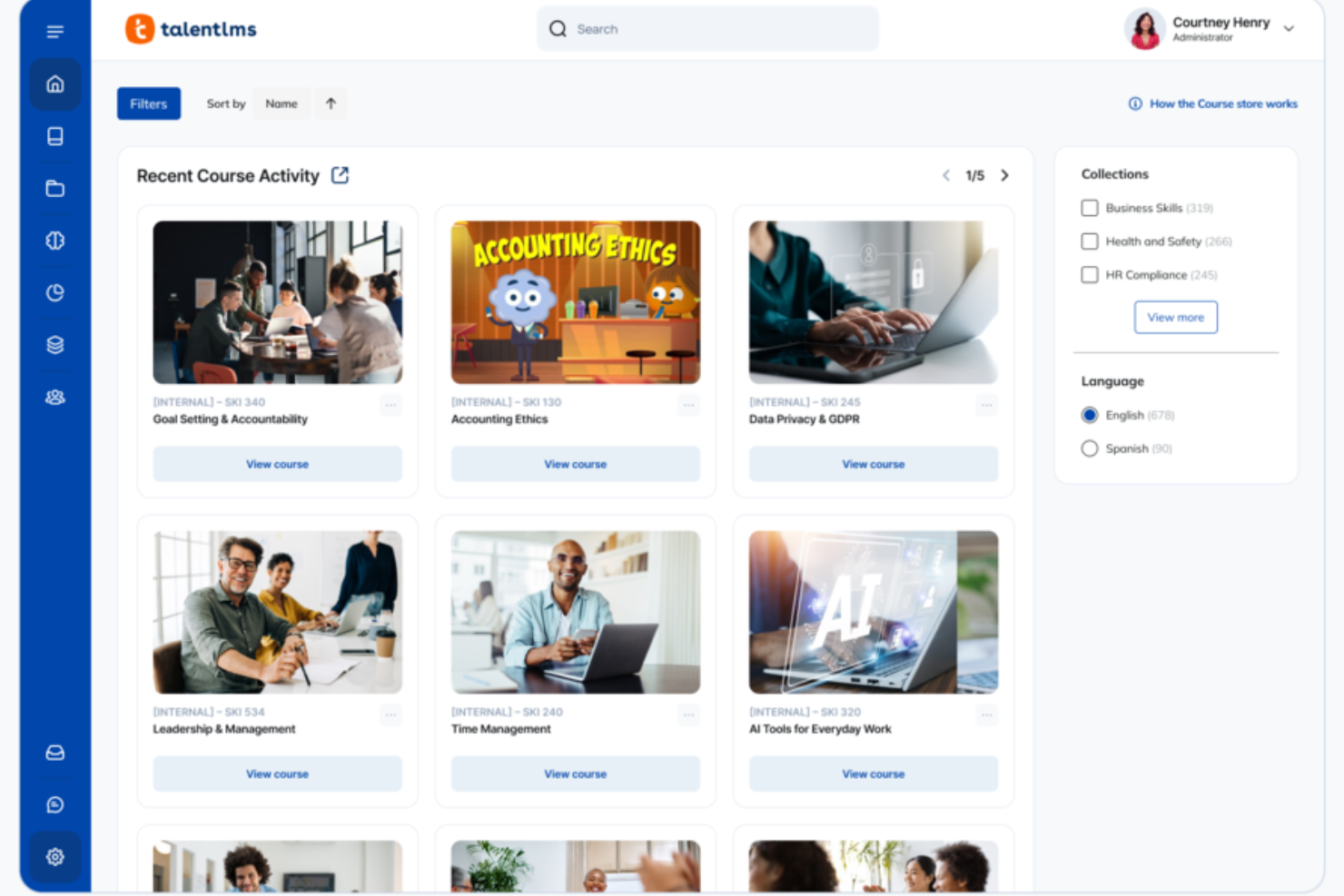
Task: Open the Home dashboard icon
Action: coord(54,84)
